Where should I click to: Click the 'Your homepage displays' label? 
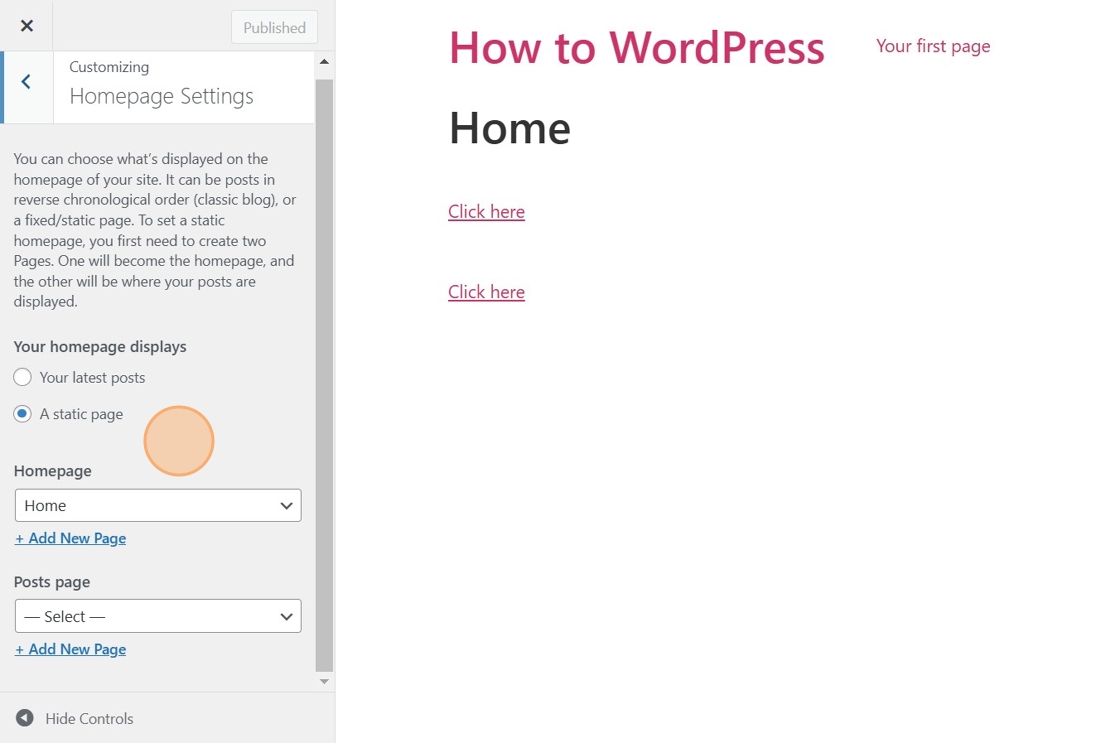tap(100, 346)
